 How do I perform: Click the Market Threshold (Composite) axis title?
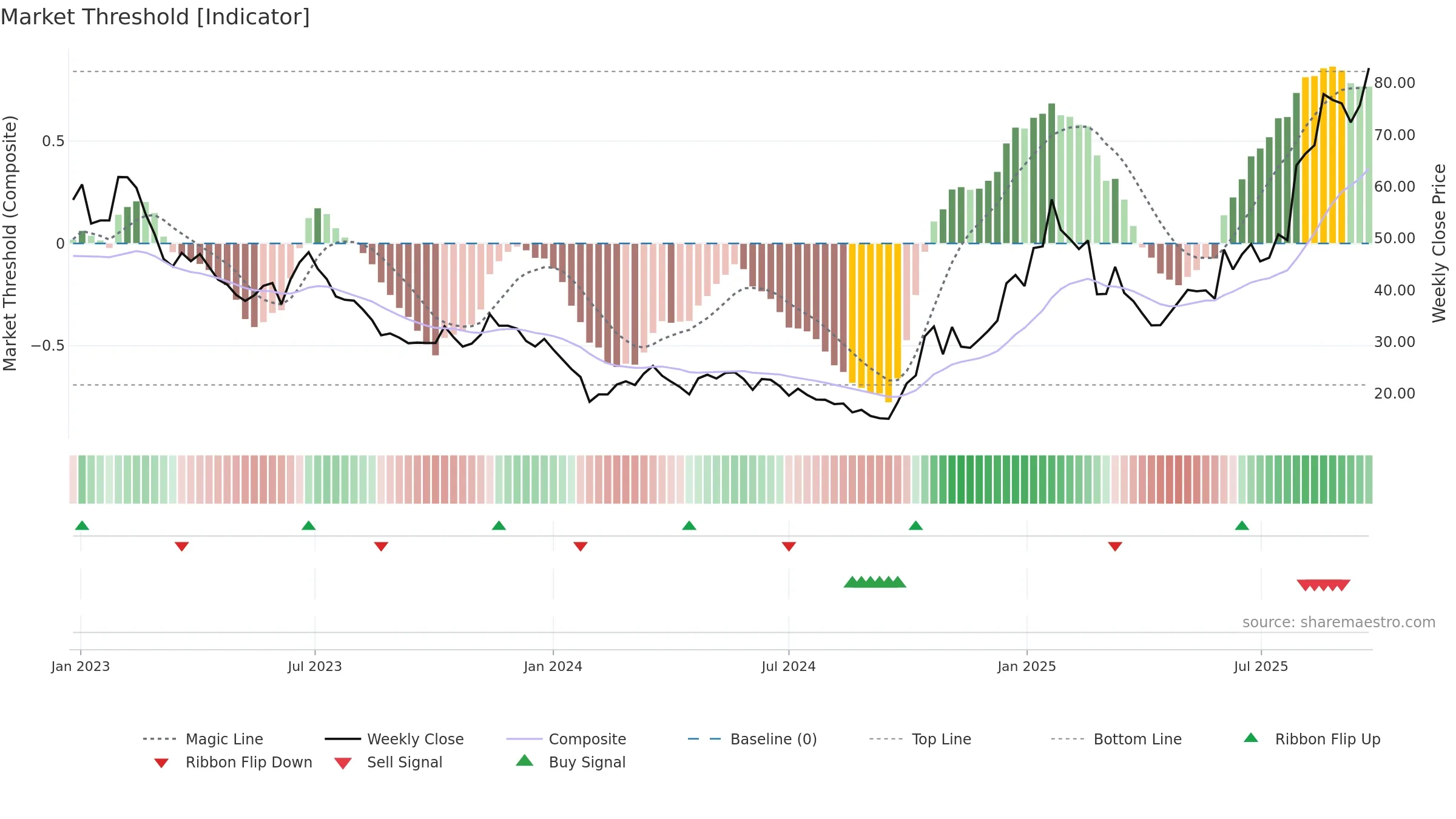click(10, 243)
